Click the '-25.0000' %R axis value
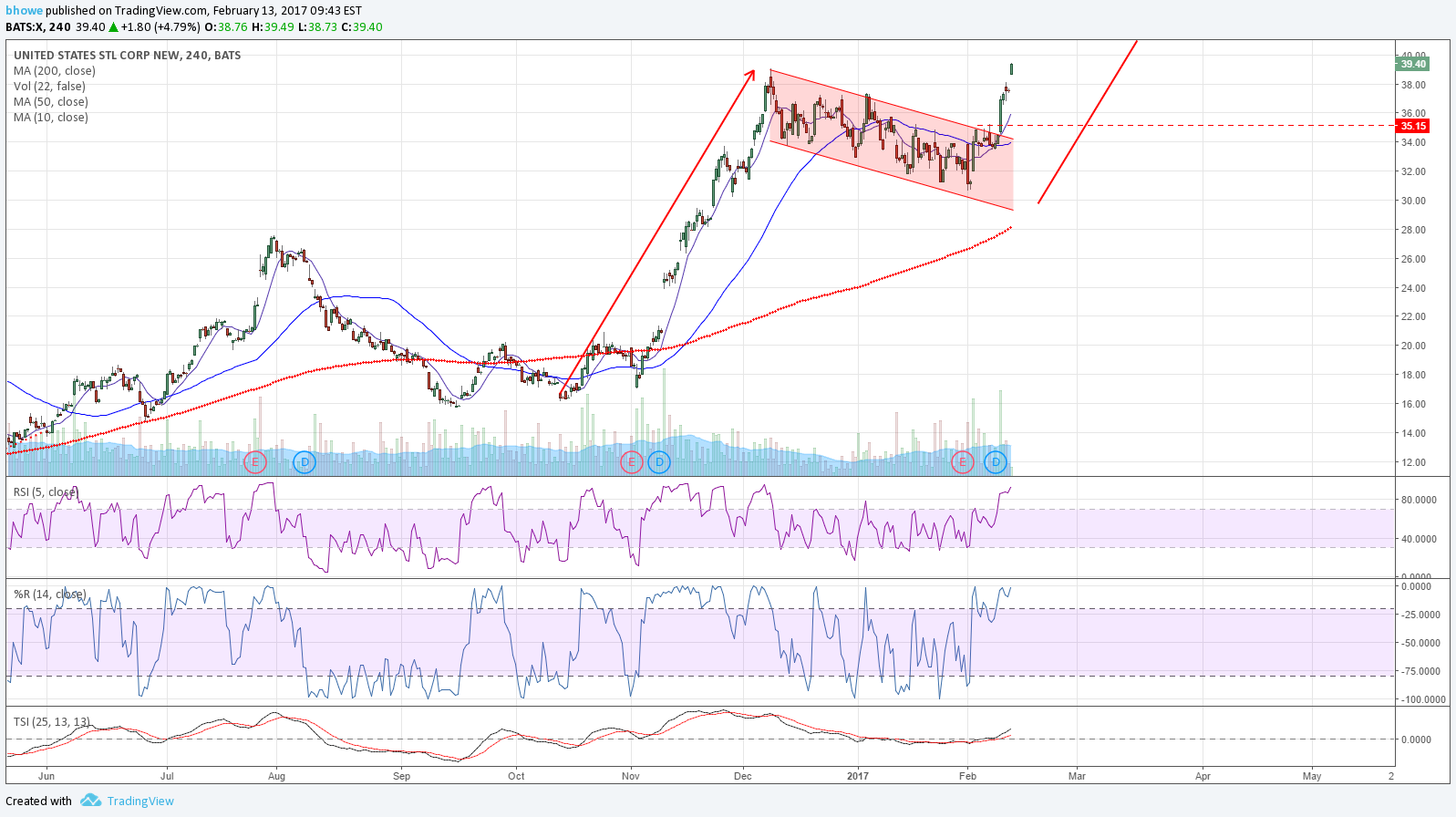The height and width of the screenshot is (817, 1456). pos(1421,615)
